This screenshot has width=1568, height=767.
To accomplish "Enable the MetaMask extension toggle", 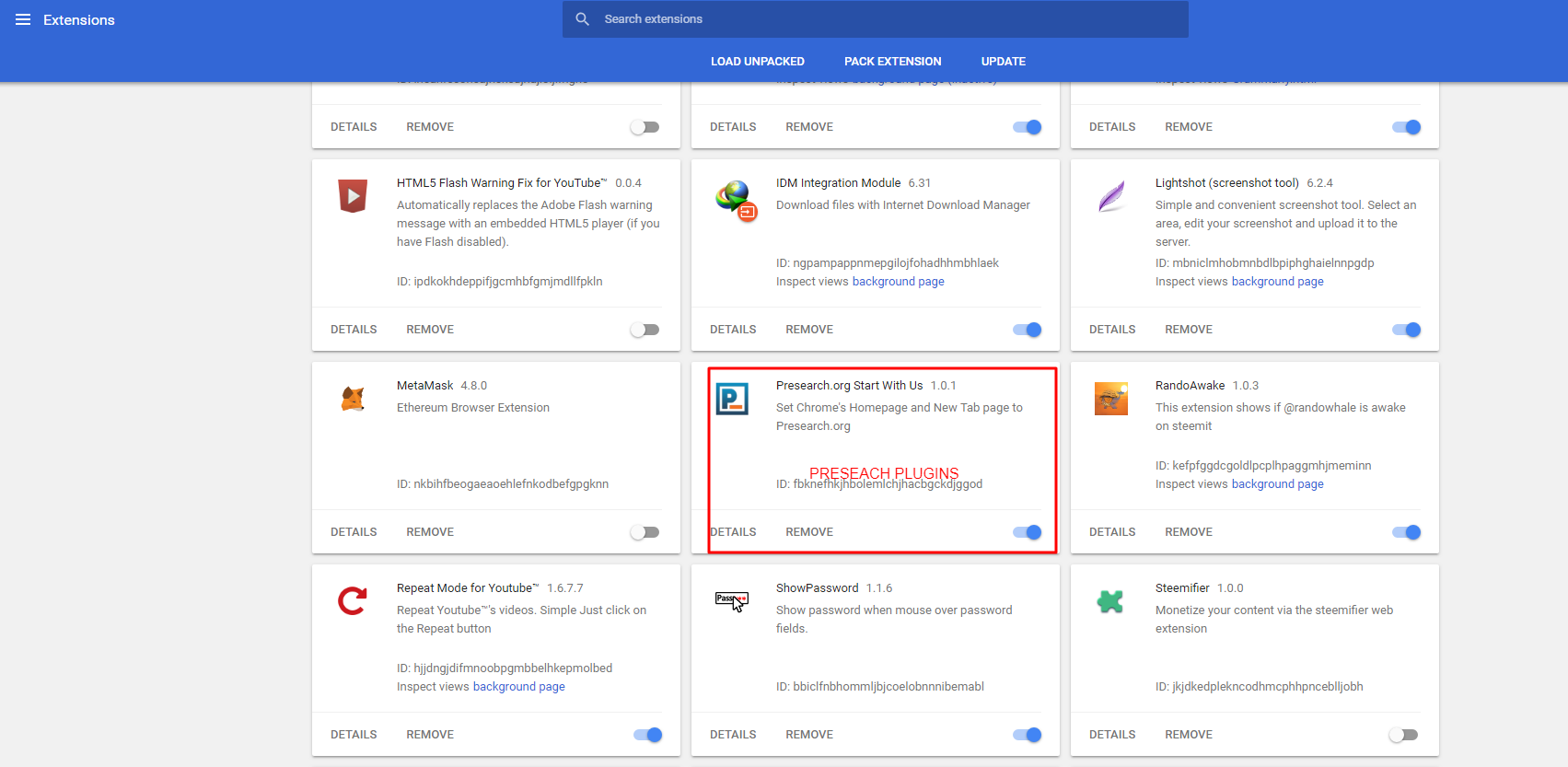I will click(645, 532).
